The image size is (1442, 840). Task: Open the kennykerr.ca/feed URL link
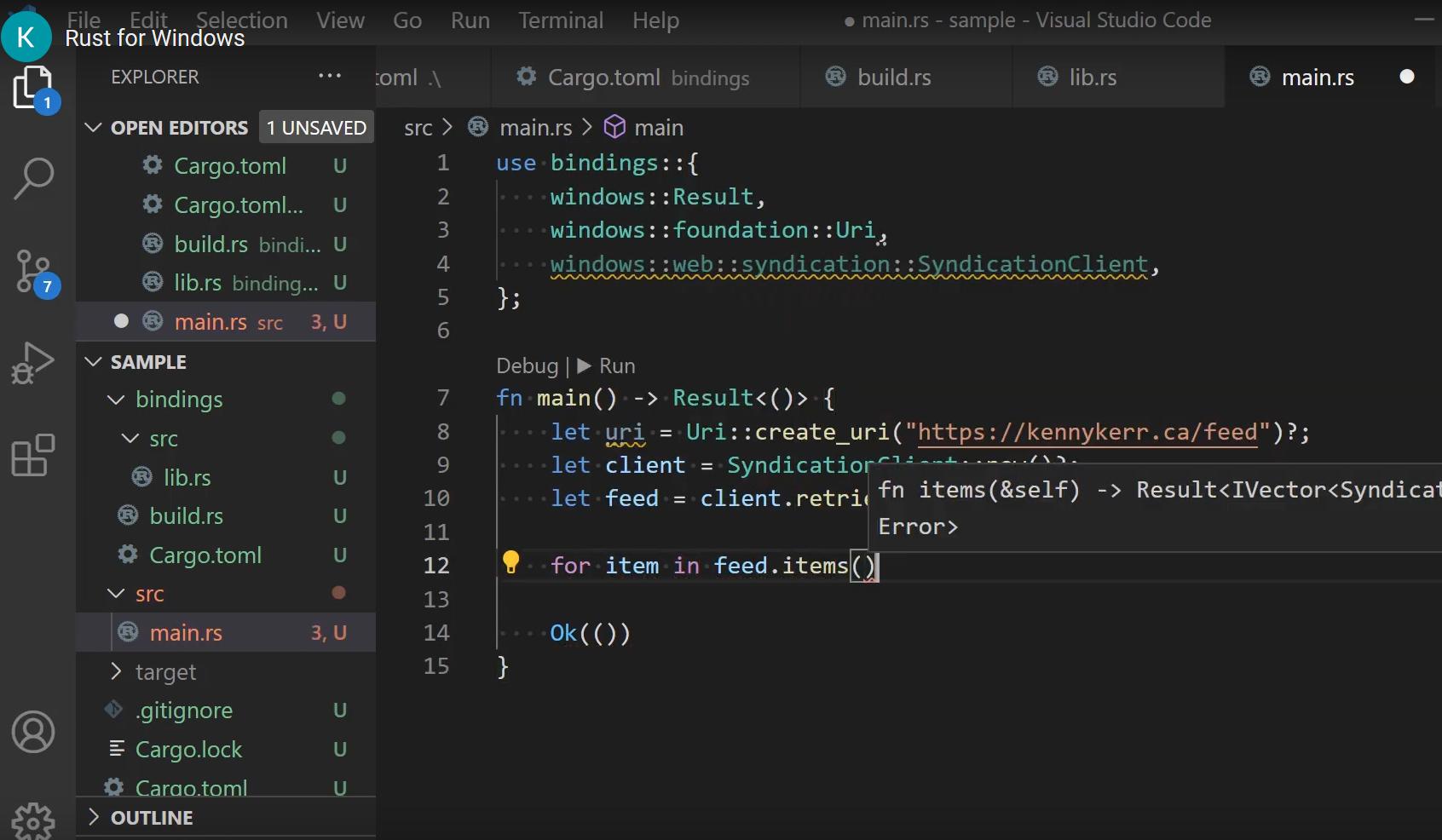1087,432
